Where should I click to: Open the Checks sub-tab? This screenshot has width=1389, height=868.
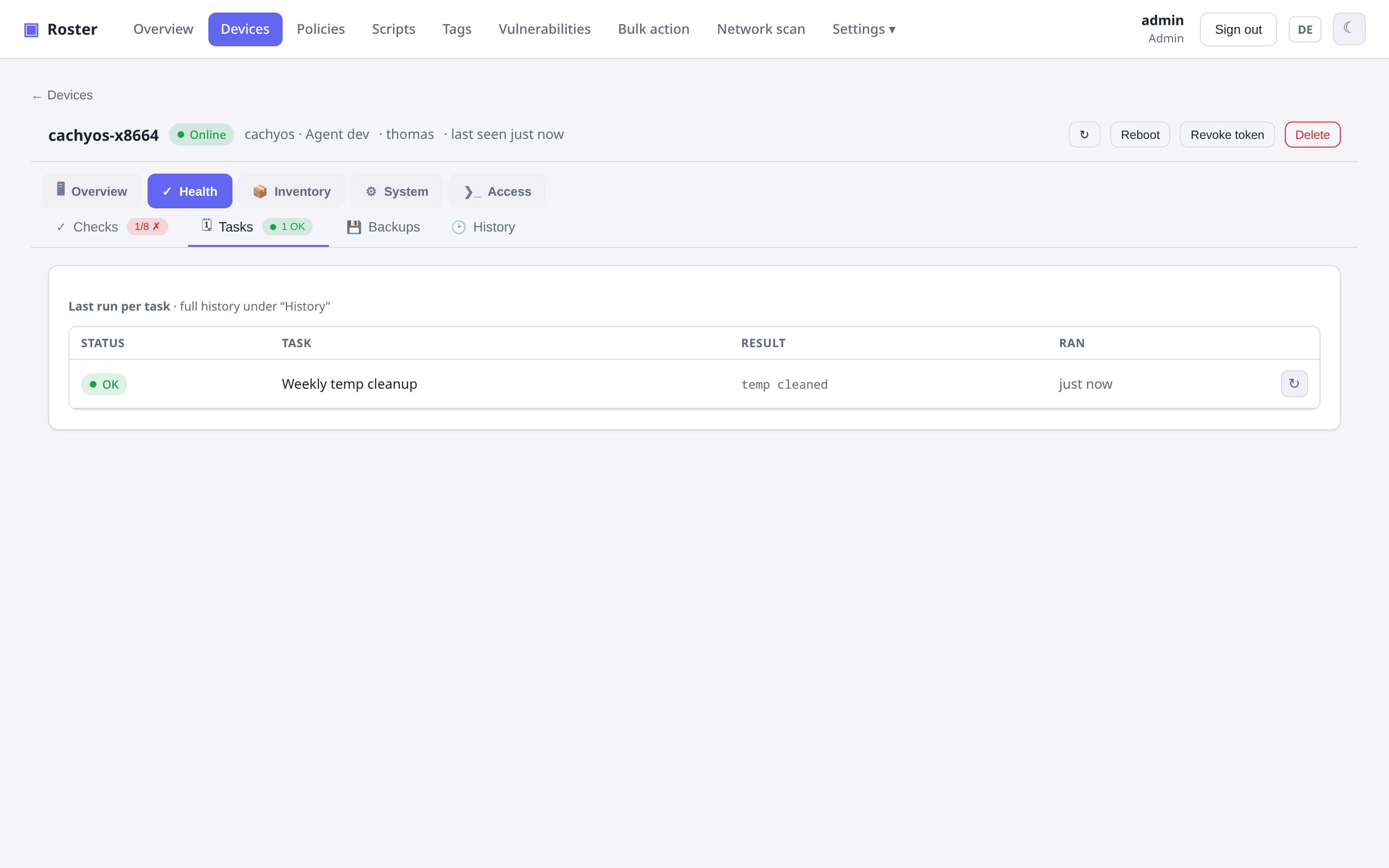point(112,227)
